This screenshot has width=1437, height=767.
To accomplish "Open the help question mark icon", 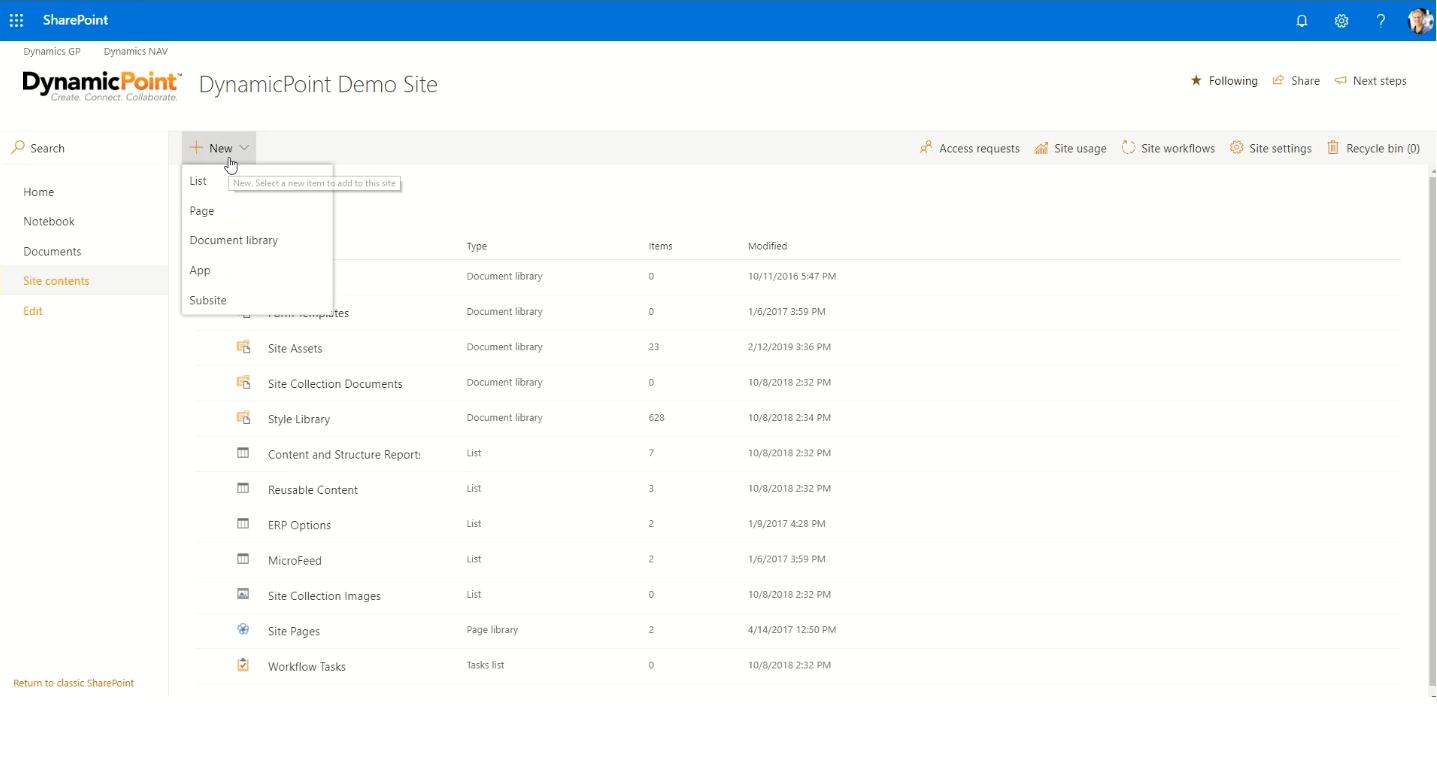I will 1381,20.
